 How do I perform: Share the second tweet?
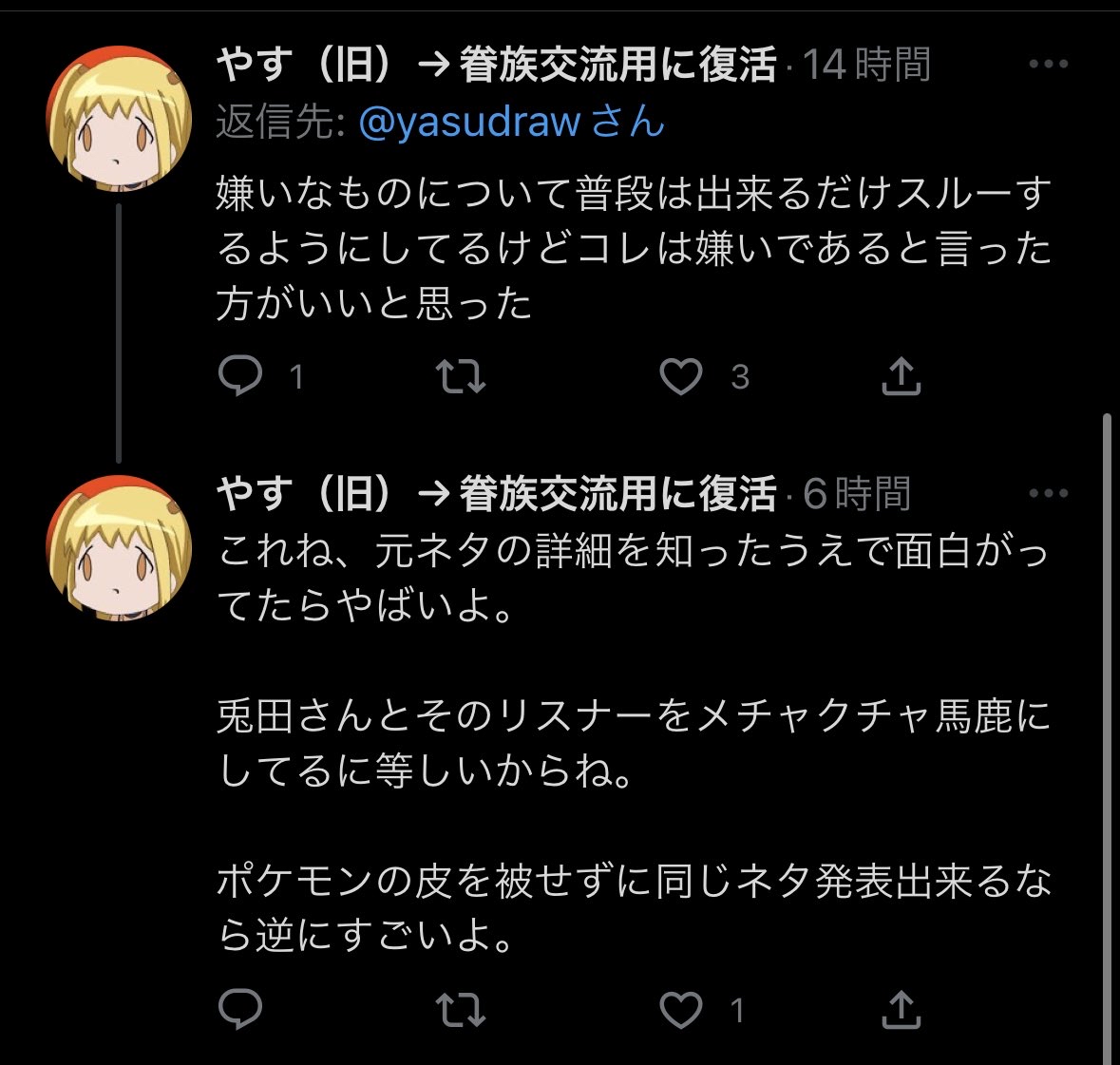(x=902, y=1009)
